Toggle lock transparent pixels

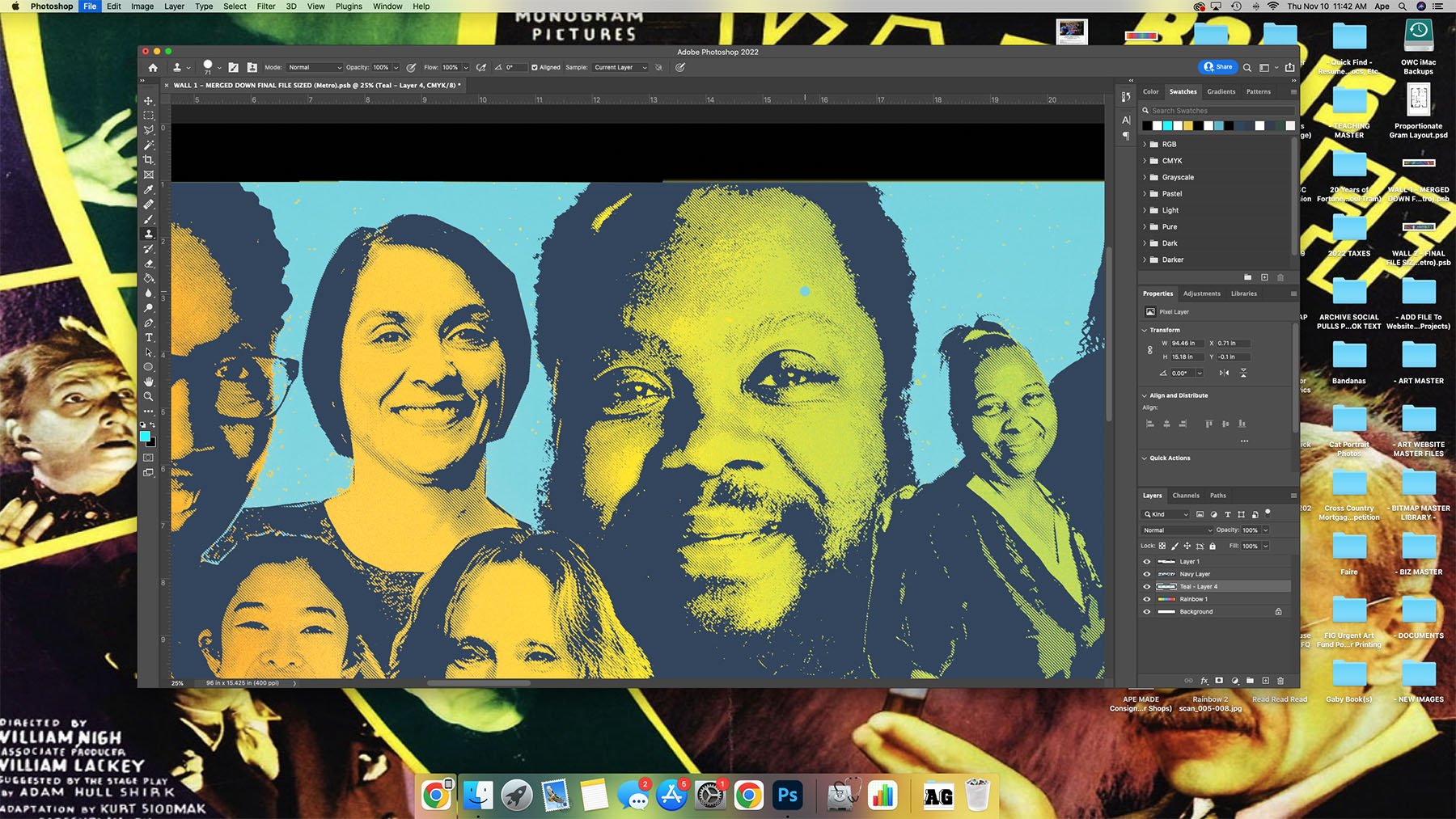point(1162,547)
